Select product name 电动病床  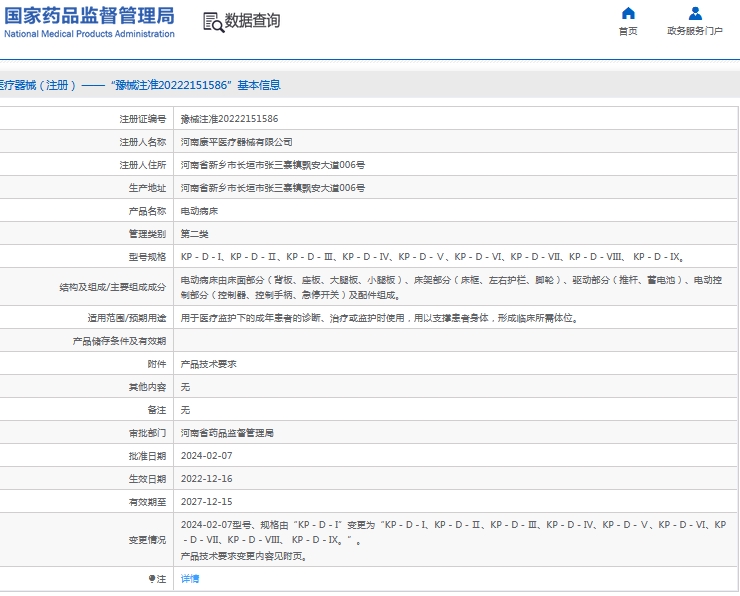click(199, 211)
